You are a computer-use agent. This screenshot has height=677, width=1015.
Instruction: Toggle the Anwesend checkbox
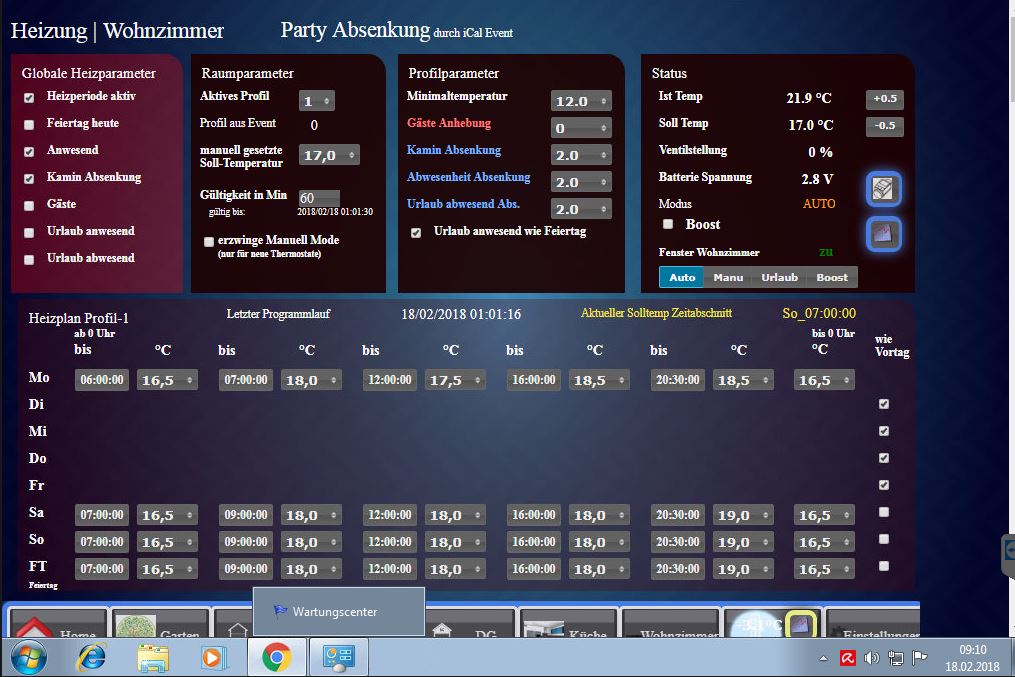(29, 151)
